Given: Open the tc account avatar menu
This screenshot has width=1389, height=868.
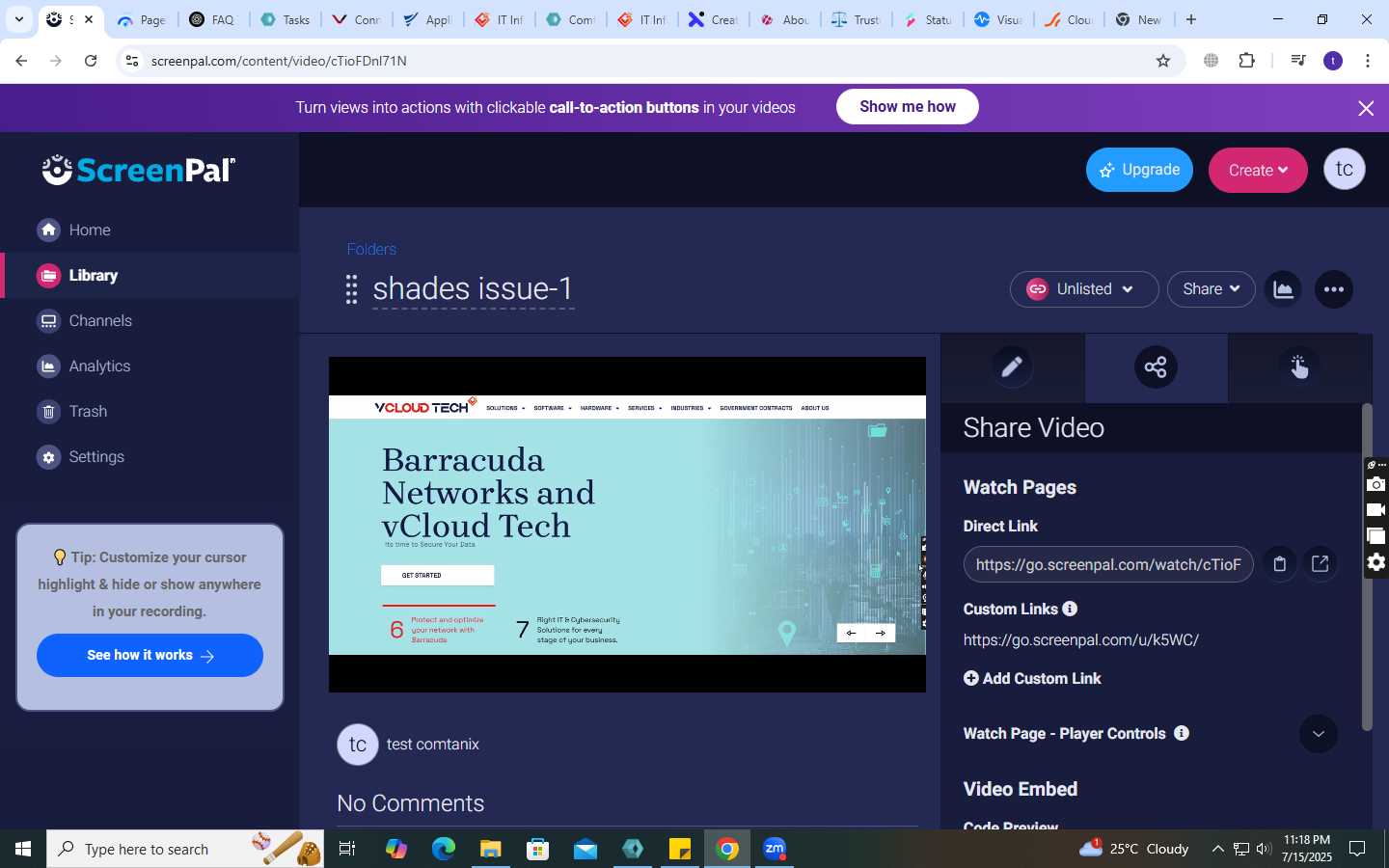Looking at the screenshot, I should point(1345,169).
